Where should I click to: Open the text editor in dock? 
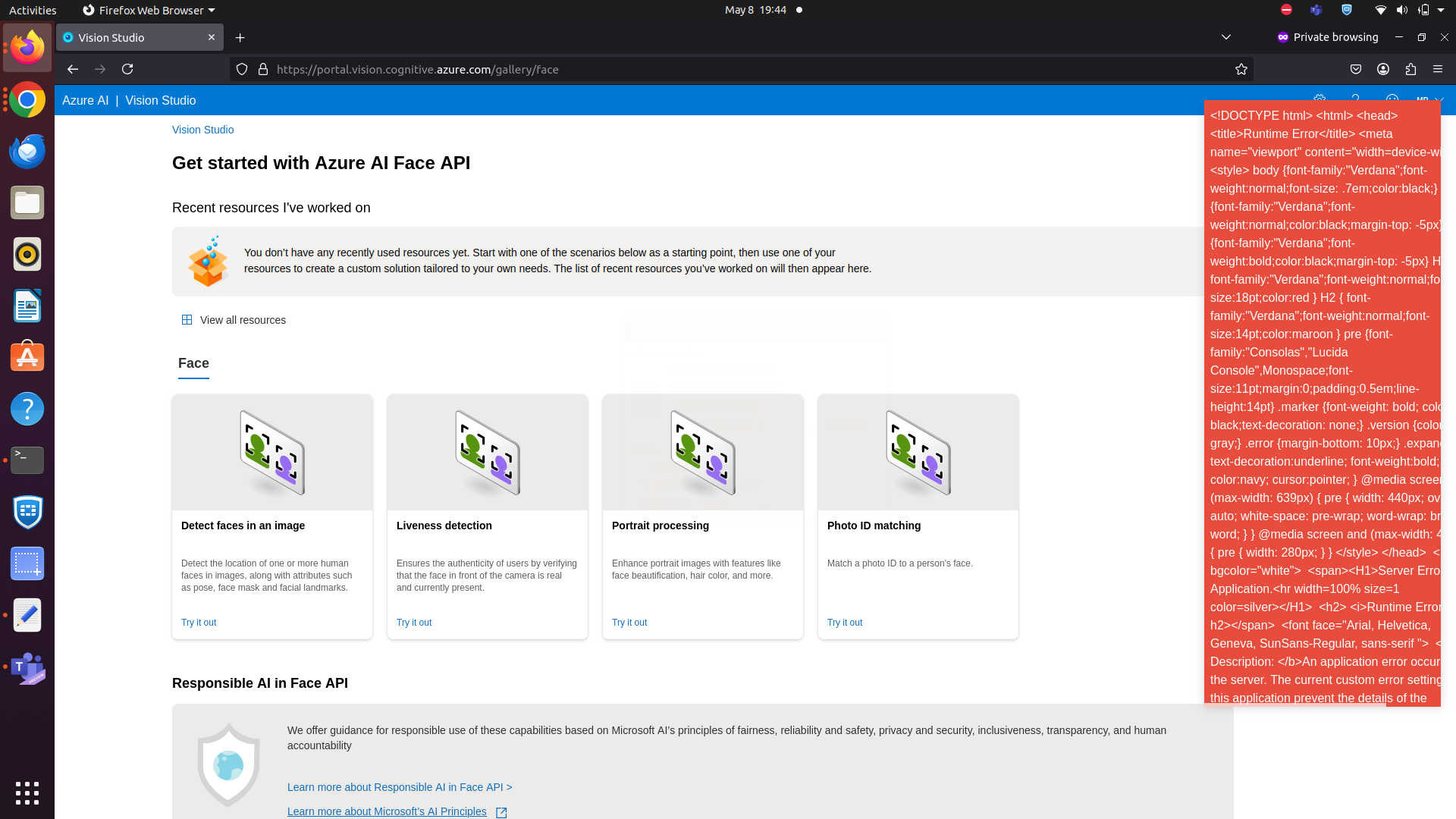coord(27,615)
